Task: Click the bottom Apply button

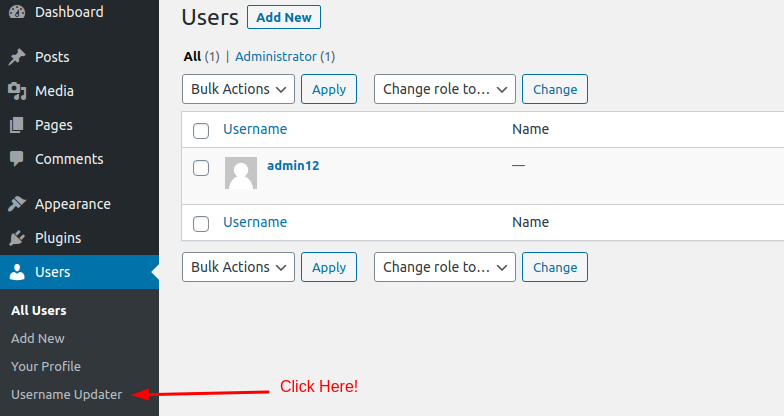Action: [x=329, y=267]
